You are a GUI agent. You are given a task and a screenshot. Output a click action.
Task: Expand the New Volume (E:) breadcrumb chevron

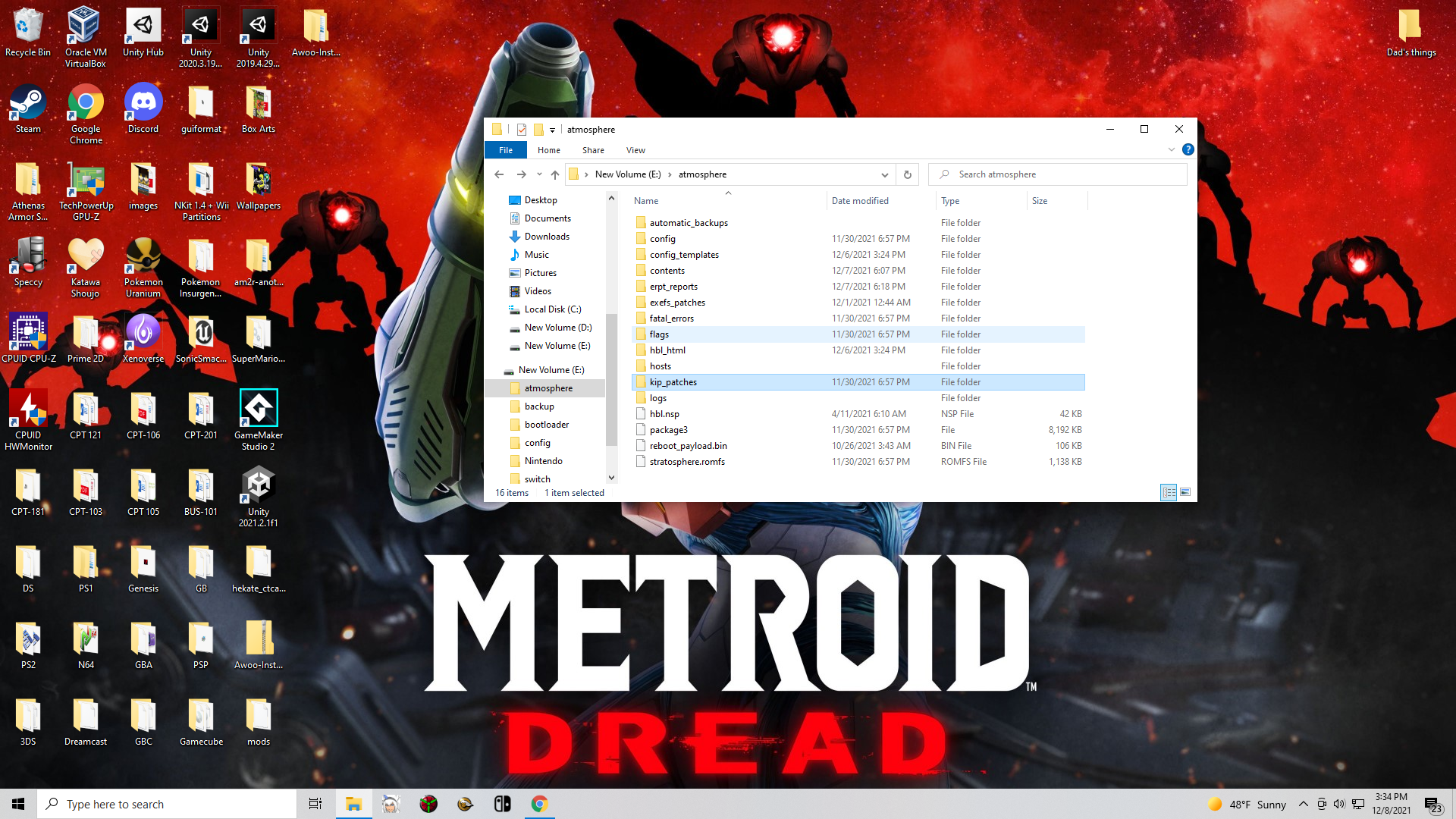pyautogui.click(x=670, y=174)
